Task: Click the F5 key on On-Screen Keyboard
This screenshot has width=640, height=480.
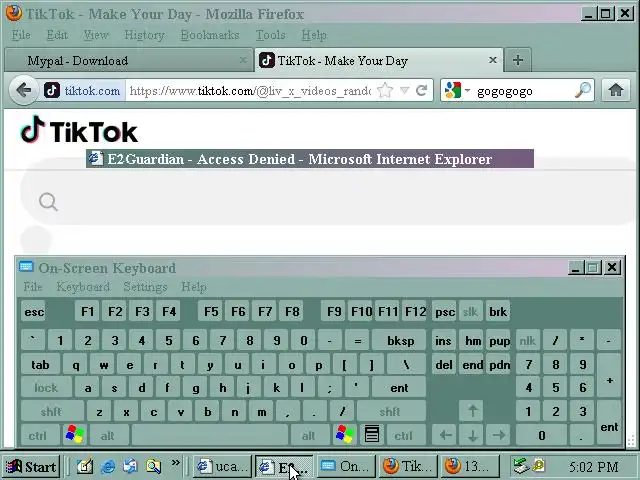Action: pos(211,312)
